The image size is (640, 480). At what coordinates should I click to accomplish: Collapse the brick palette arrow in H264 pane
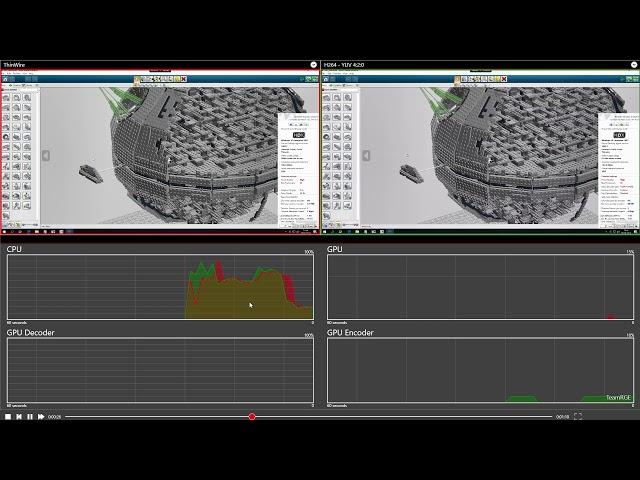(366, 156)
